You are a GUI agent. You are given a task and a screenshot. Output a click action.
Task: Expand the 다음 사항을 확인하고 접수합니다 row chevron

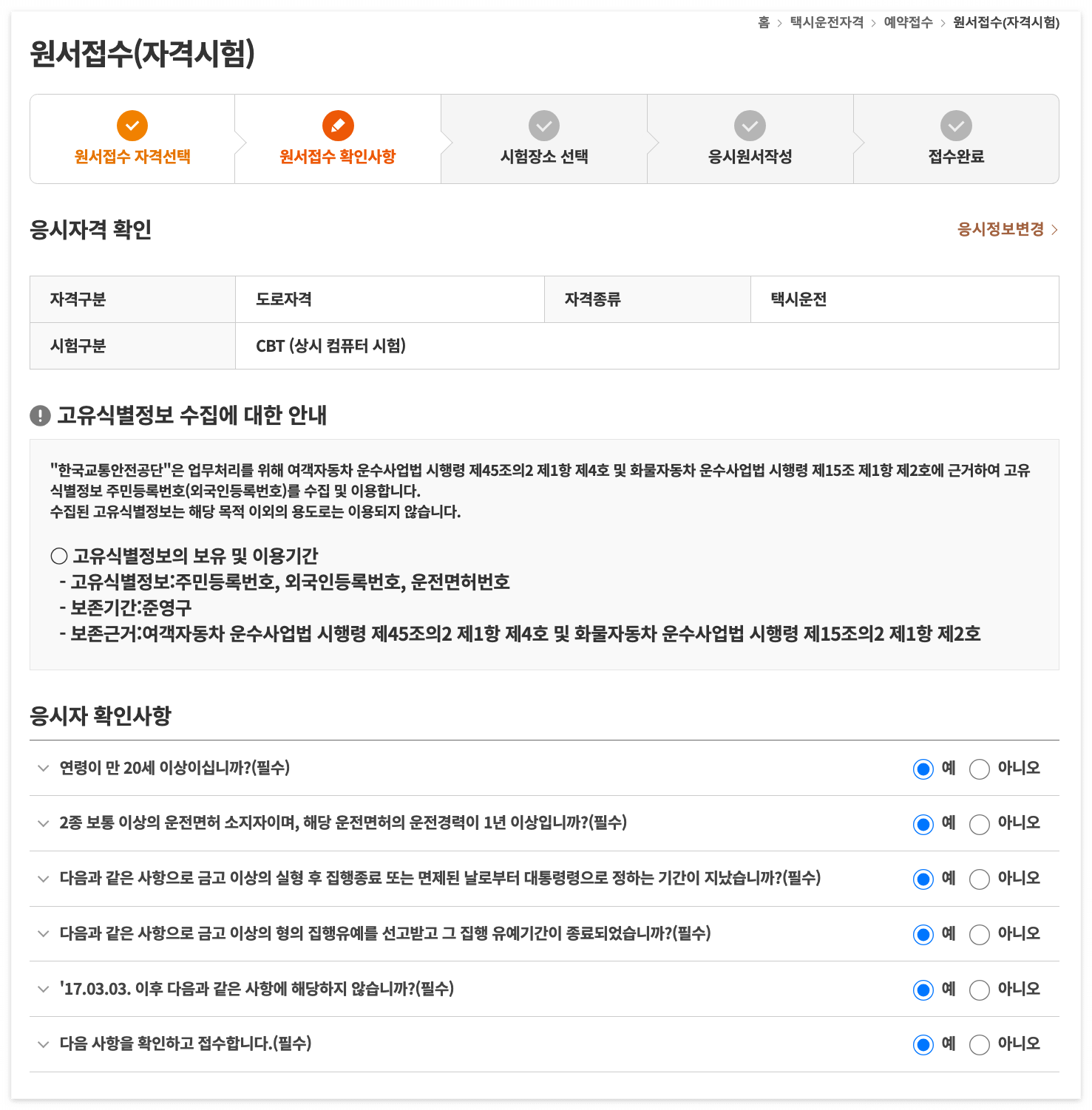point(43,1044)
